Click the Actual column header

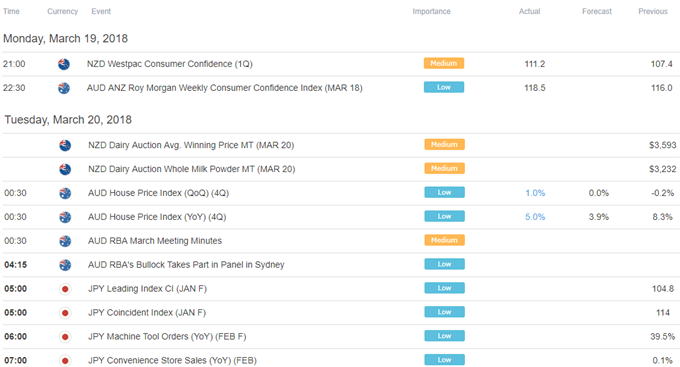coord(530,11)
